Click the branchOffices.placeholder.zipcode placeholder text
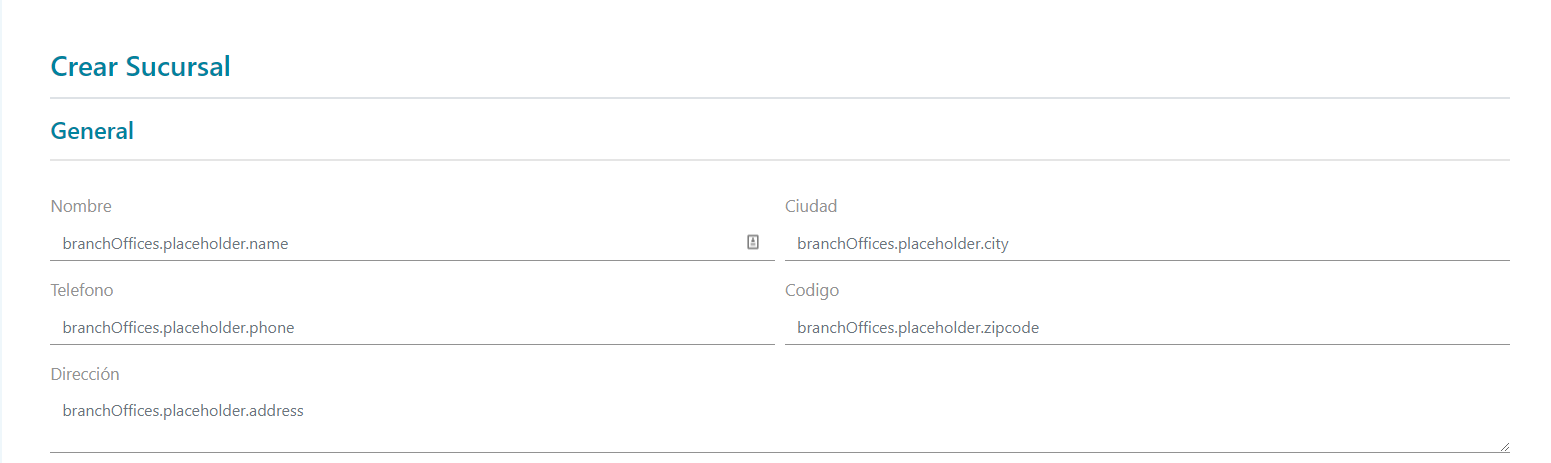Image resolution: width=1551 pixels, height=463 pixels. 918,327
